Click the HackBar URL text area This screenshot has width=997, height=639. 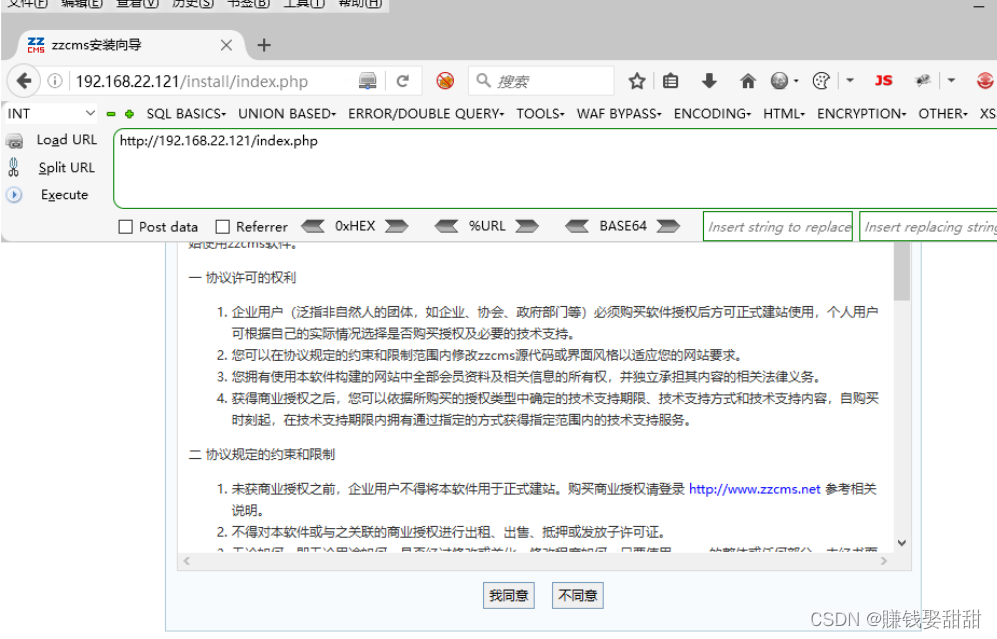coord(555,168)
